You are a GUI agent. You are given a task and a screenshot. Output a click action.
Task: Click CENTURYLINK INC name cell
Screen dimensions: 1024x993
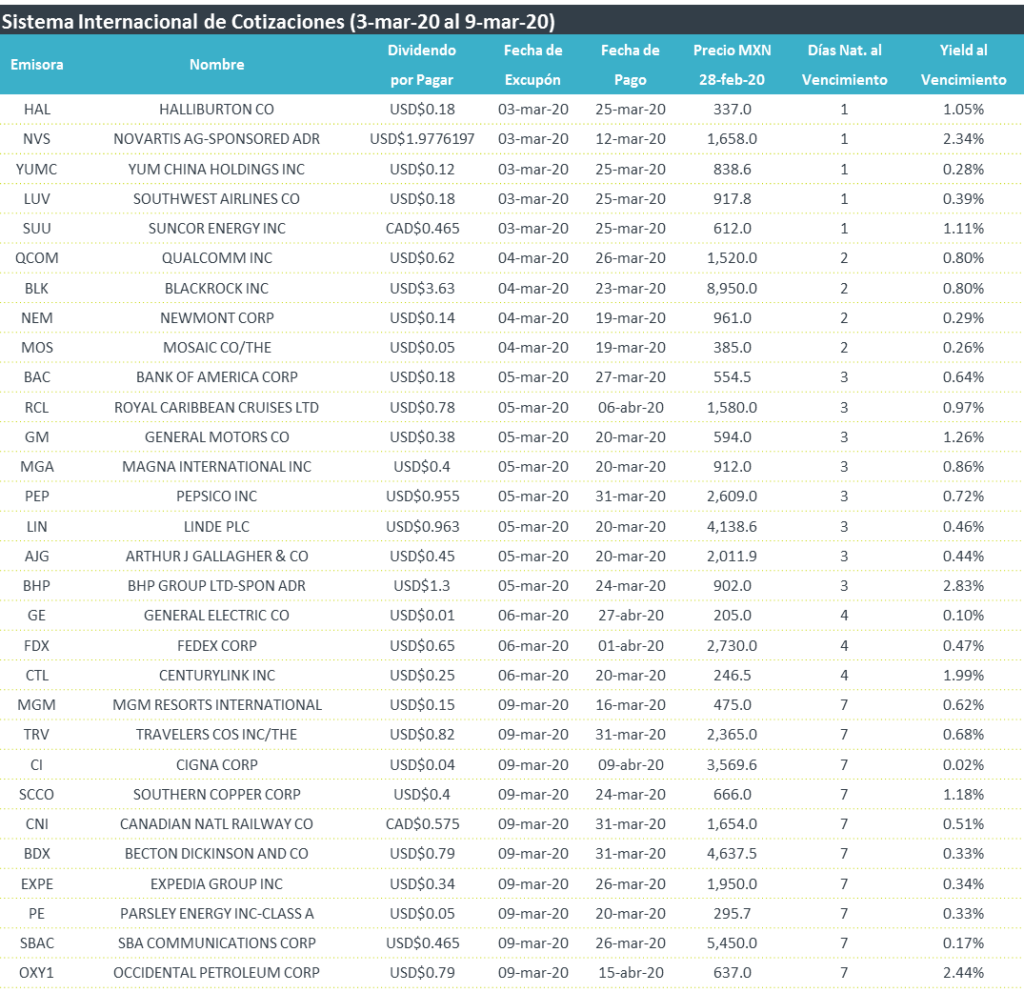[217, 675]
